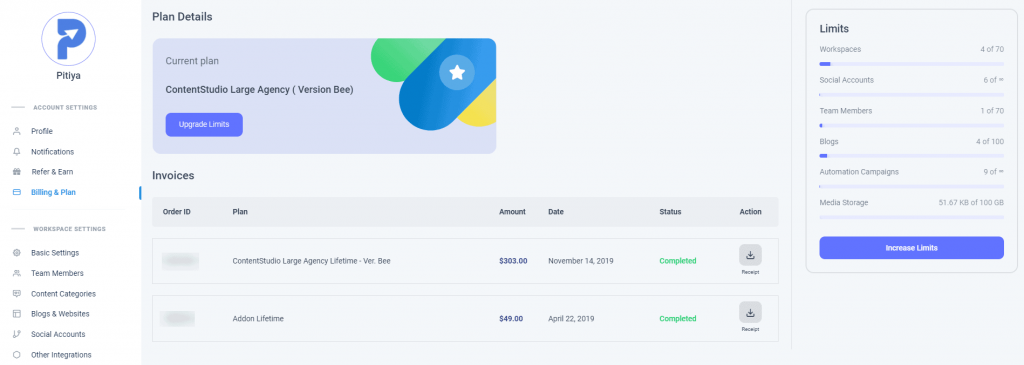The height and width of the screenshot is (365, 1024).
Task: Open Blogs & Websites settings page
Action: [60, 314]
